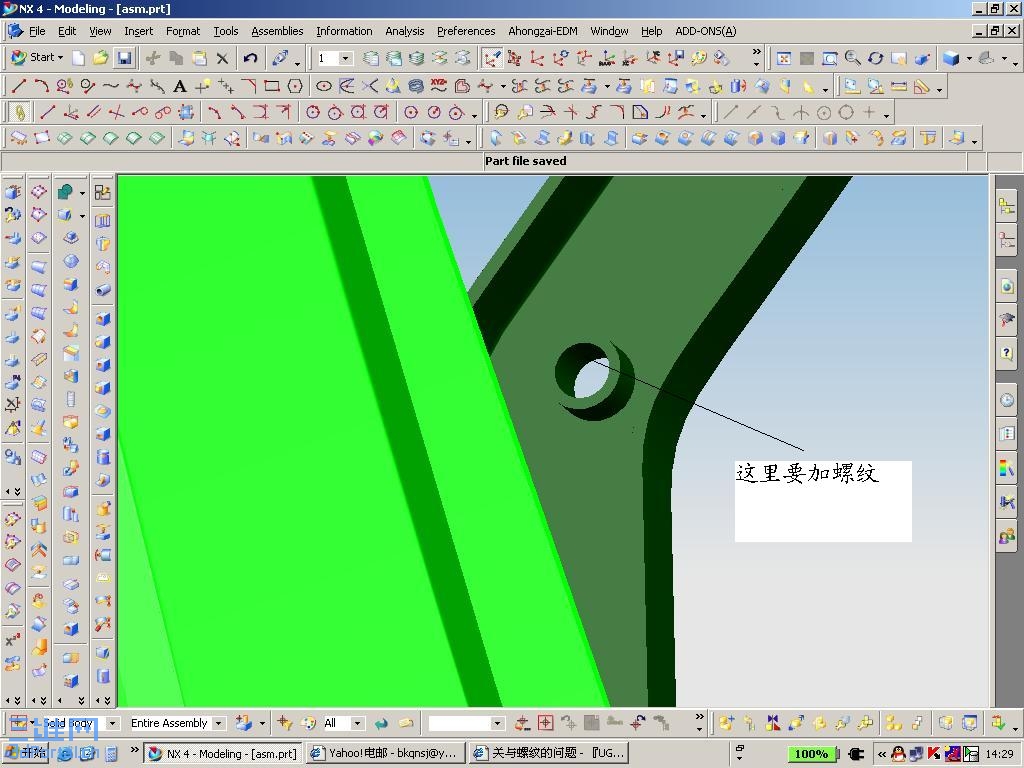Open the 'All' selection filter dropdown
Image resolution: width=1024 pixels, height=768 pixels.
pos(357,723)
